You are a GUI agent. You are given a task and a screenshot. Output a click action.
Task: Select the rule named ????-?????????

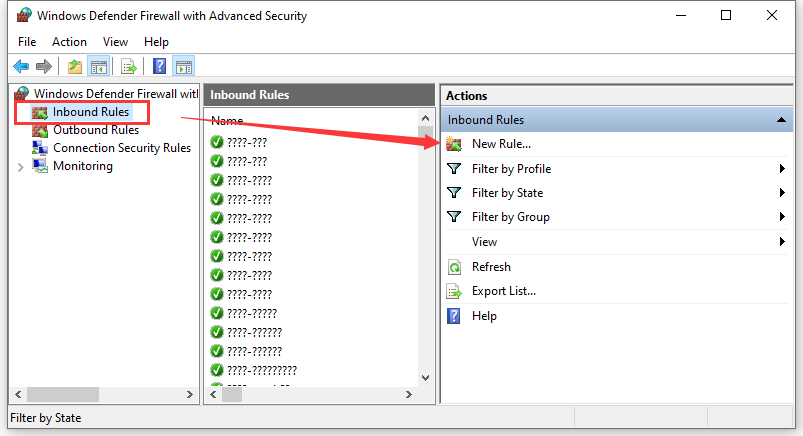(x=262, y=370)
